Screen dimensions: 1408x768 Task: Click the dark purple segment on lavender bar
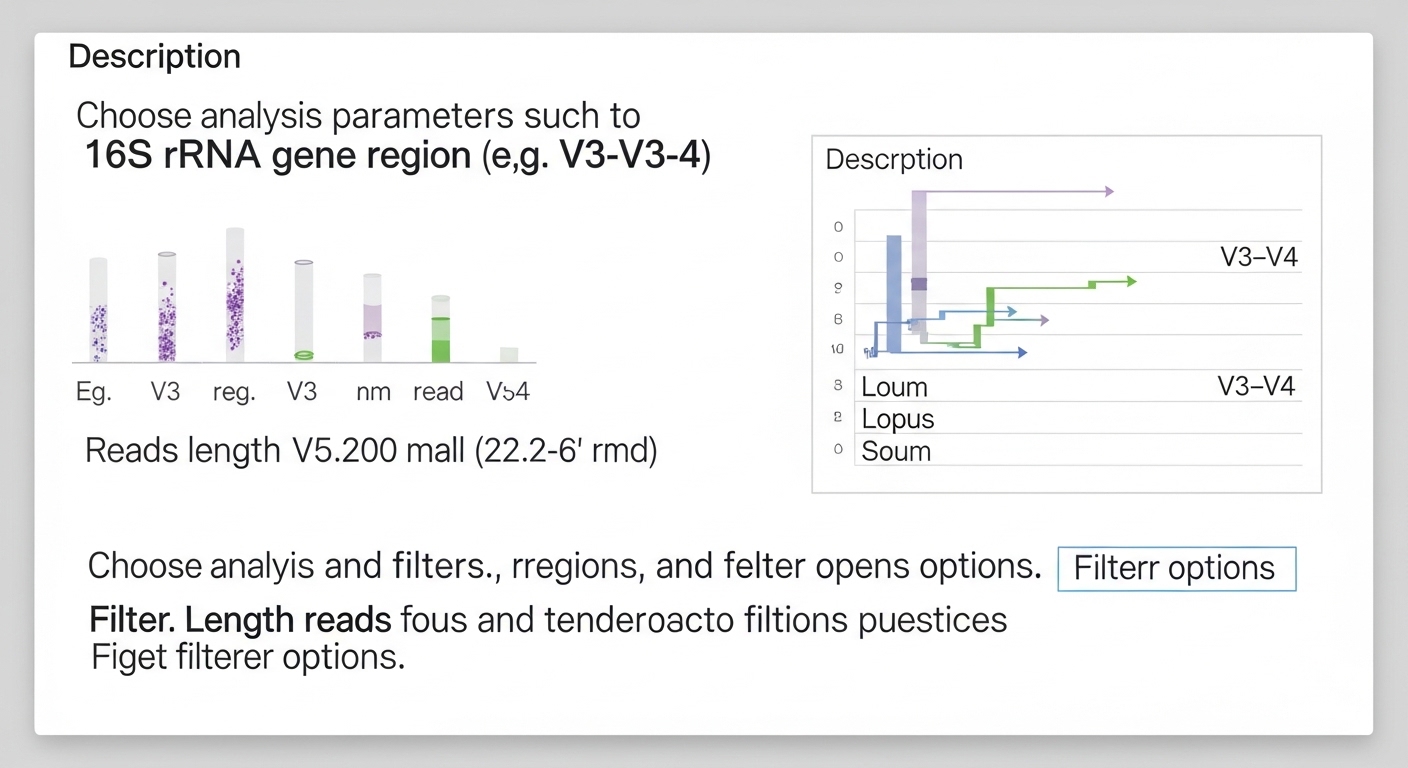pyautogui.click(x=919, y=284)
